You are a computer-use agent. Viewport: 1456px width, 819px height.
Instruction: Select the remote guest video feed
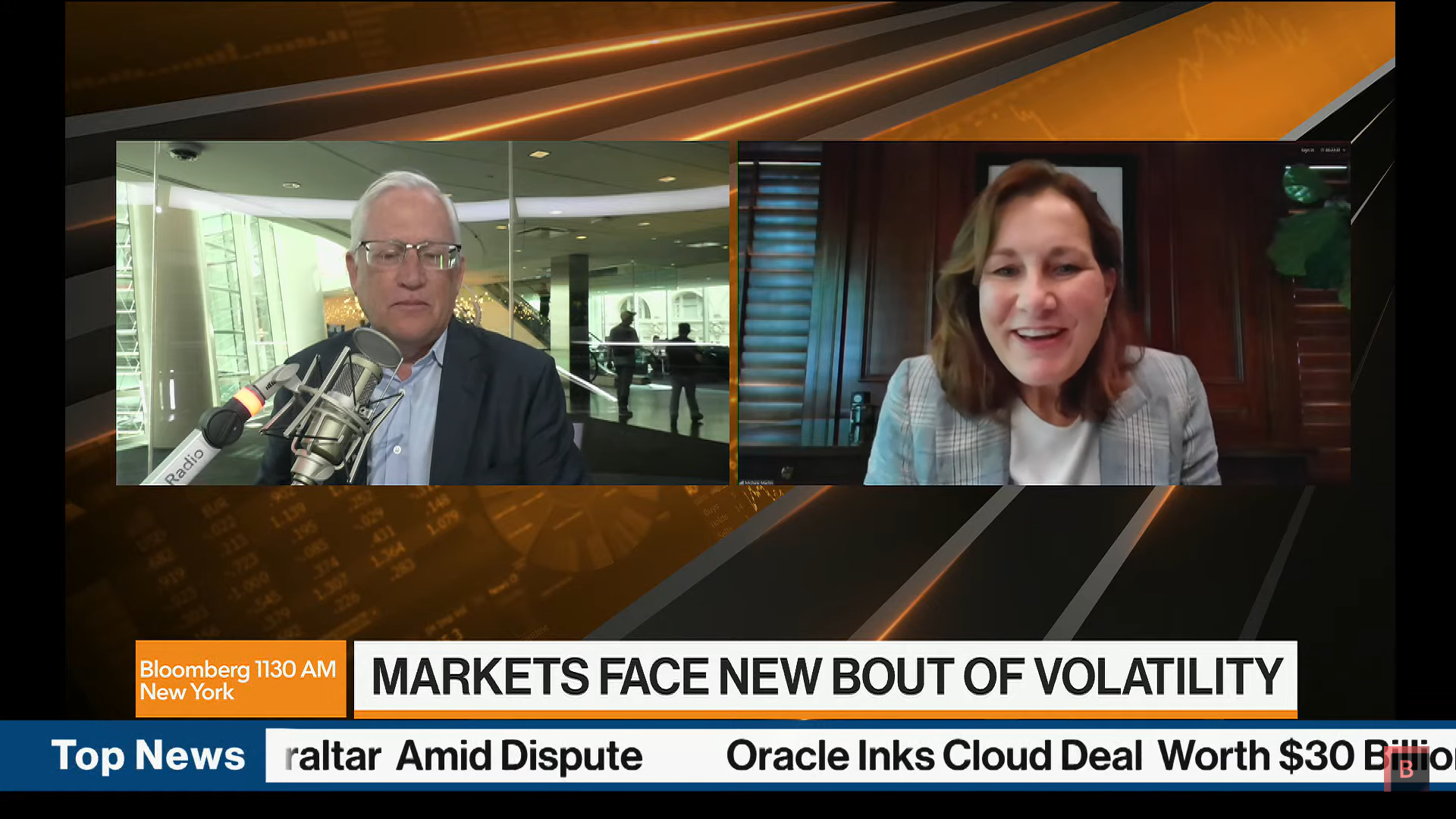click(1044, 312)
